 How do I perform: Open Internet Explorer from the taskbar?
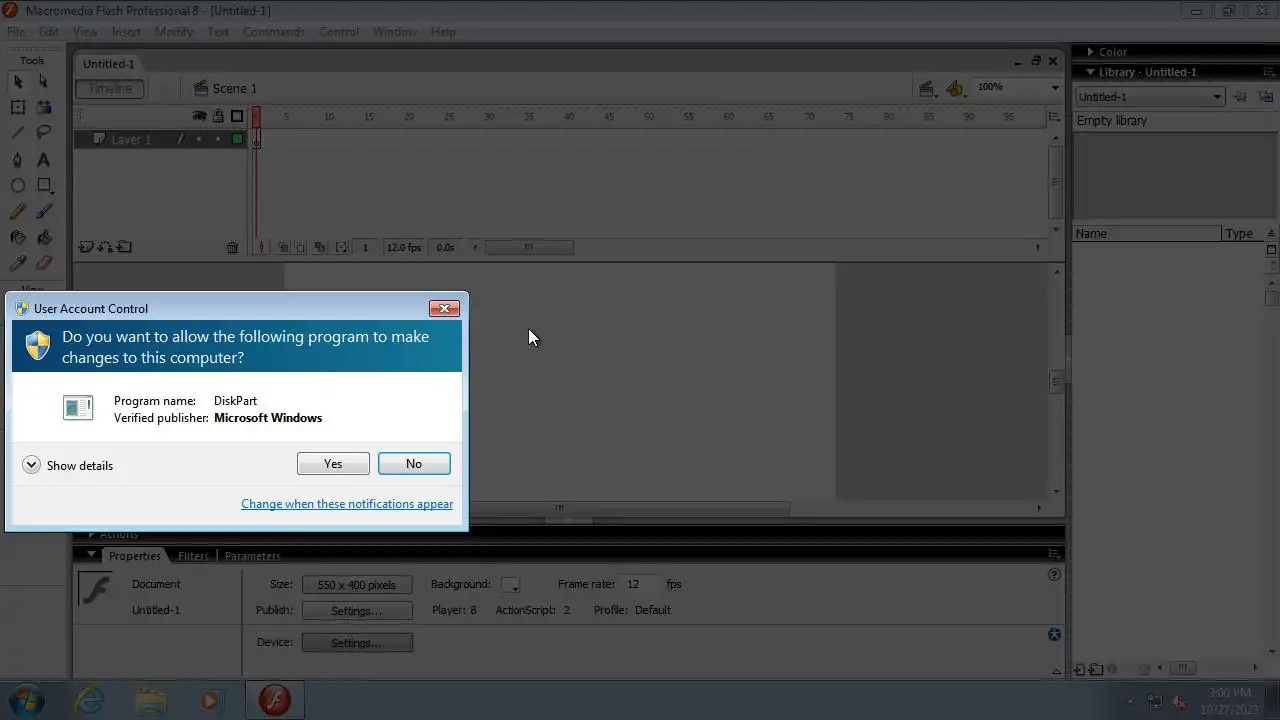[x=88, y=701]
